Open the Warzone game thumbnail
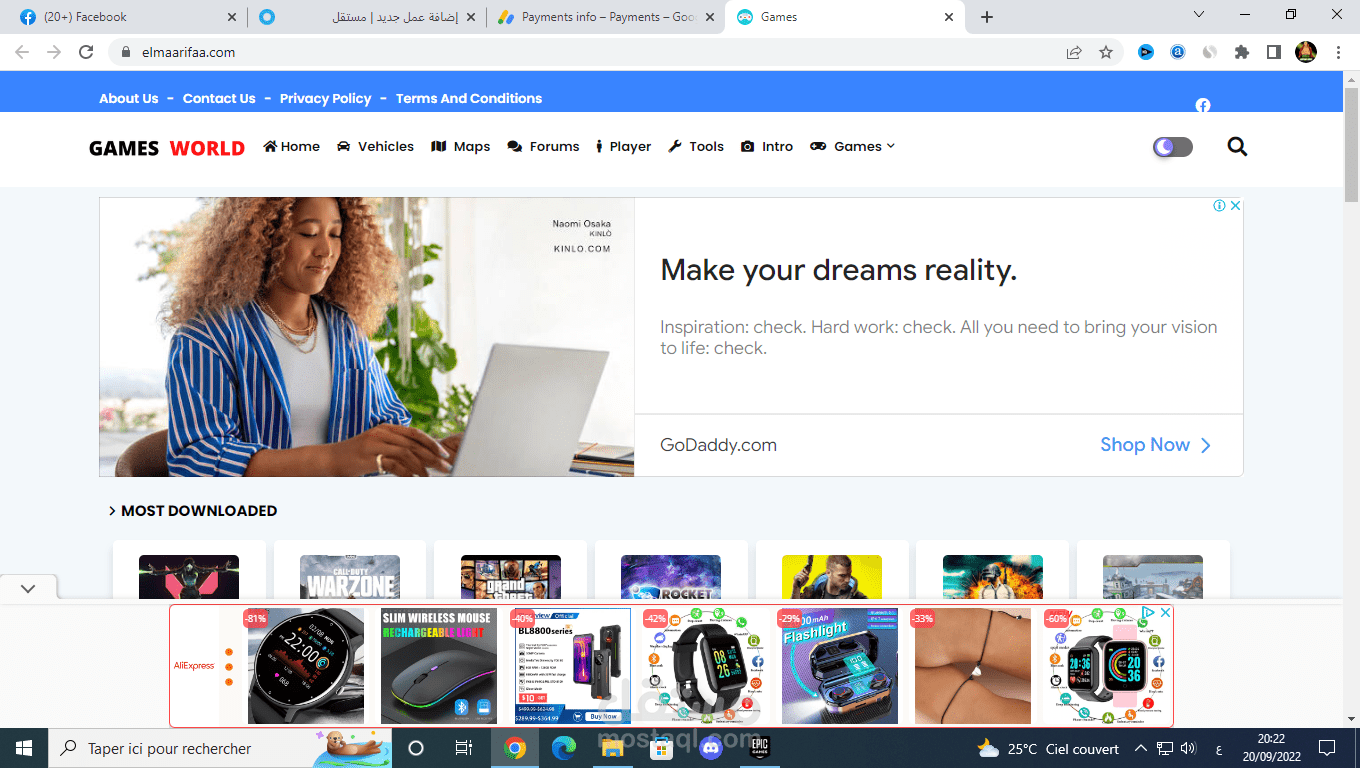The width and height of the screenshot is (1360, 768). pos(350,577)
